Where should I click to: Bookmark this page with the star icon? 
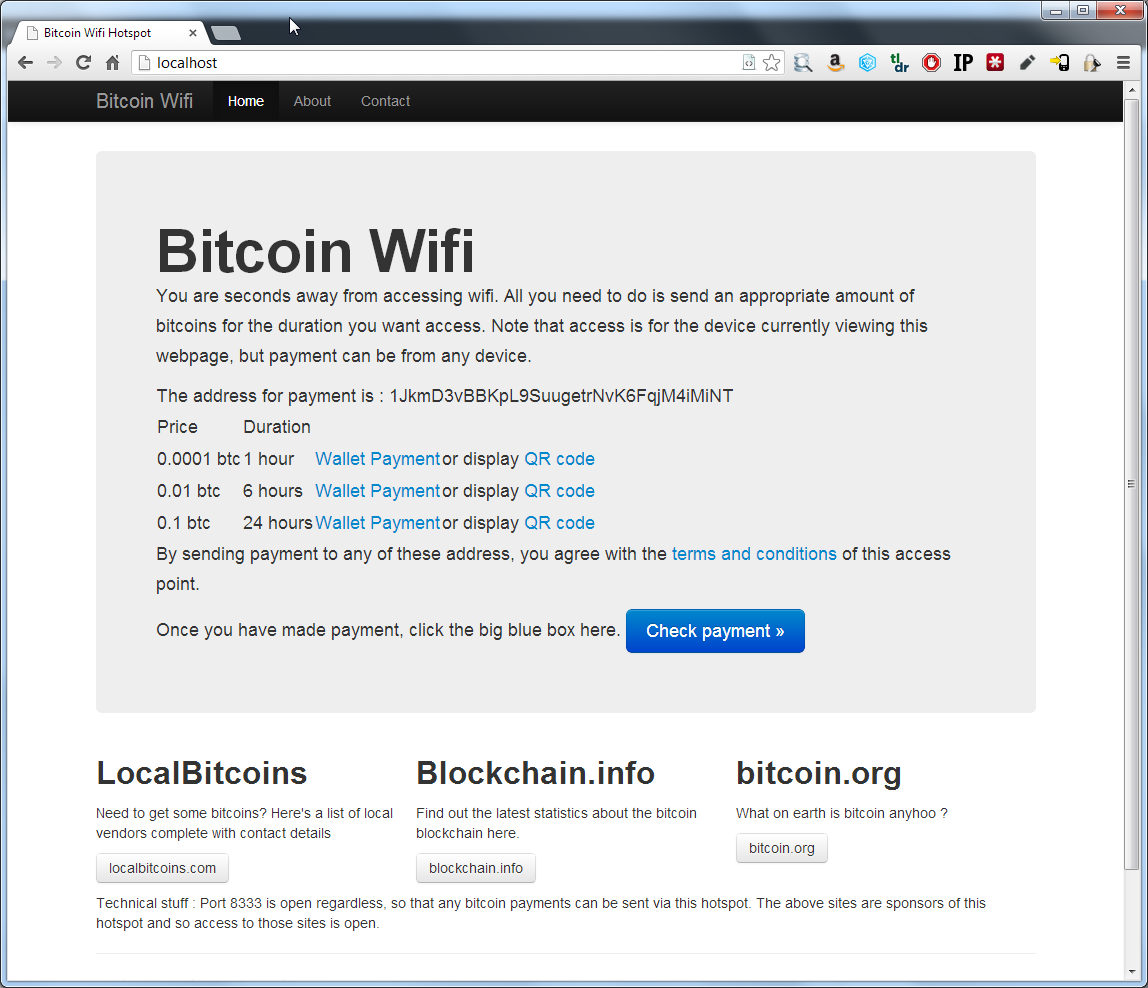(771, 62)
